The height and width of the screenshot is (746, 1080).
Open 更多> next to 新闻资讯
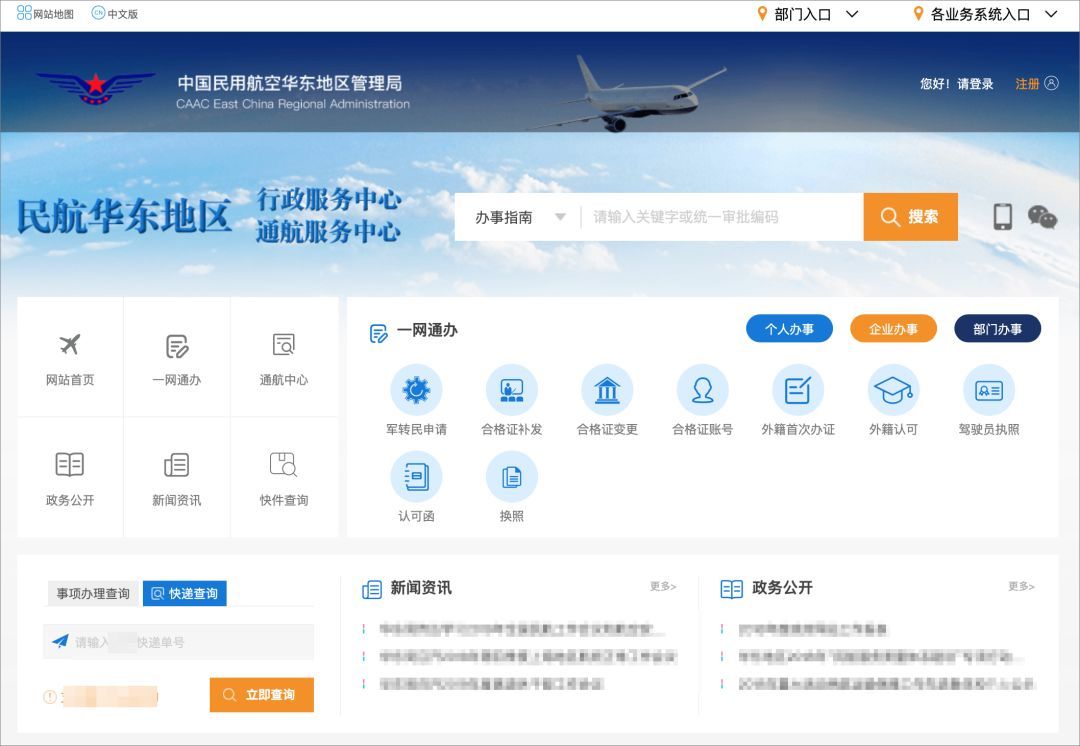click(662, 588)
